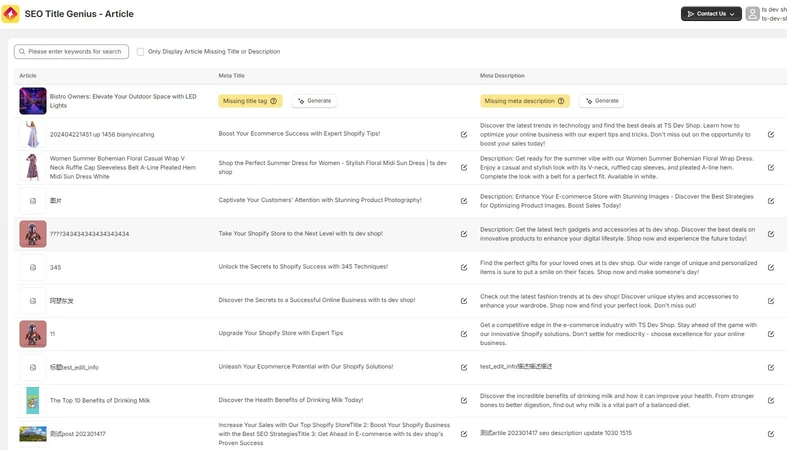Screen dimensions: 800x450
Task: Edit description 'Check out the latest fashion trends'
Action: [770, 301]
